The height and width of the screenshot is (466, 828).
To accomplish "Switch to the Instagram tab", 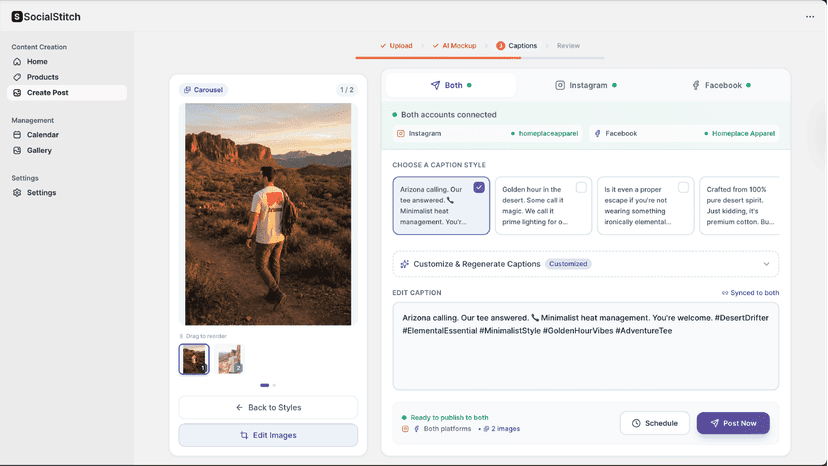I will [586, 85].
